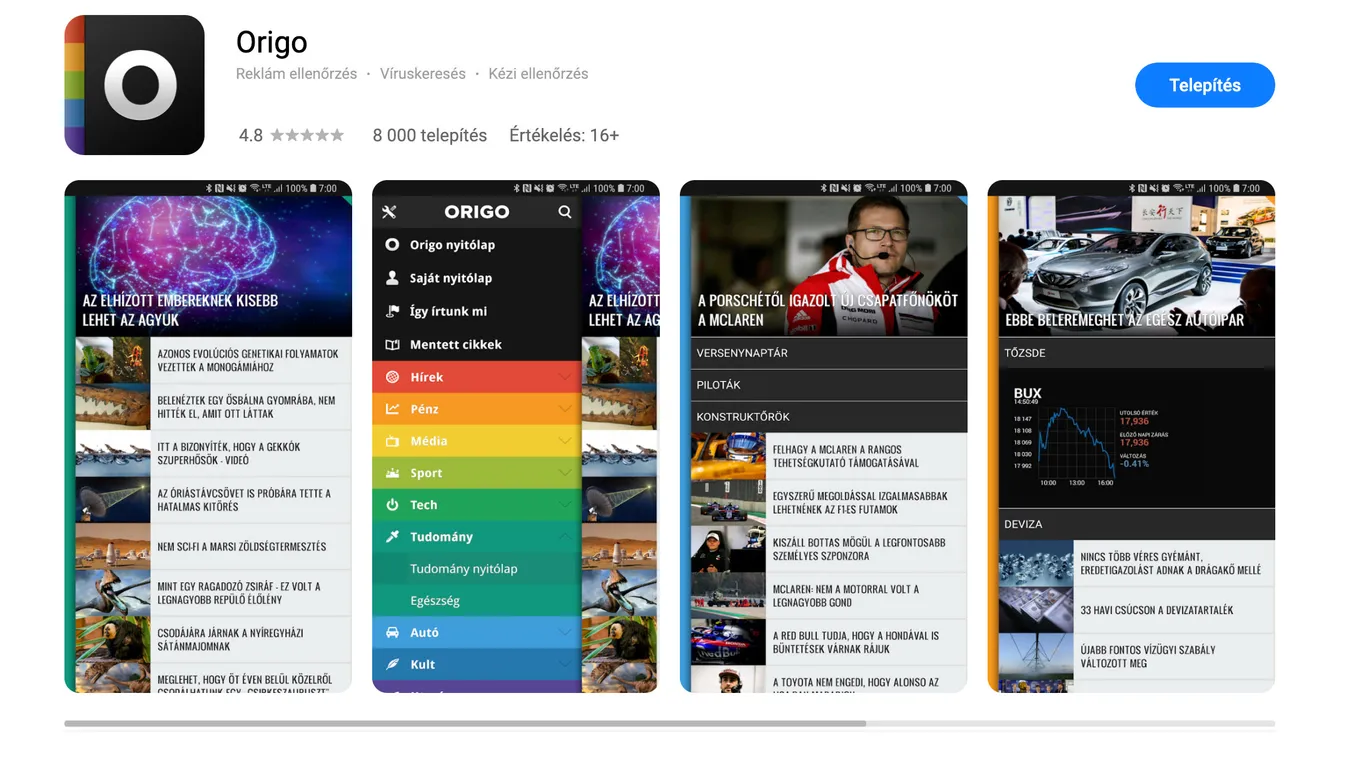
Task: Click the KONSTRUKTŐRÖK section header
Action: click(x=829, y=417)
